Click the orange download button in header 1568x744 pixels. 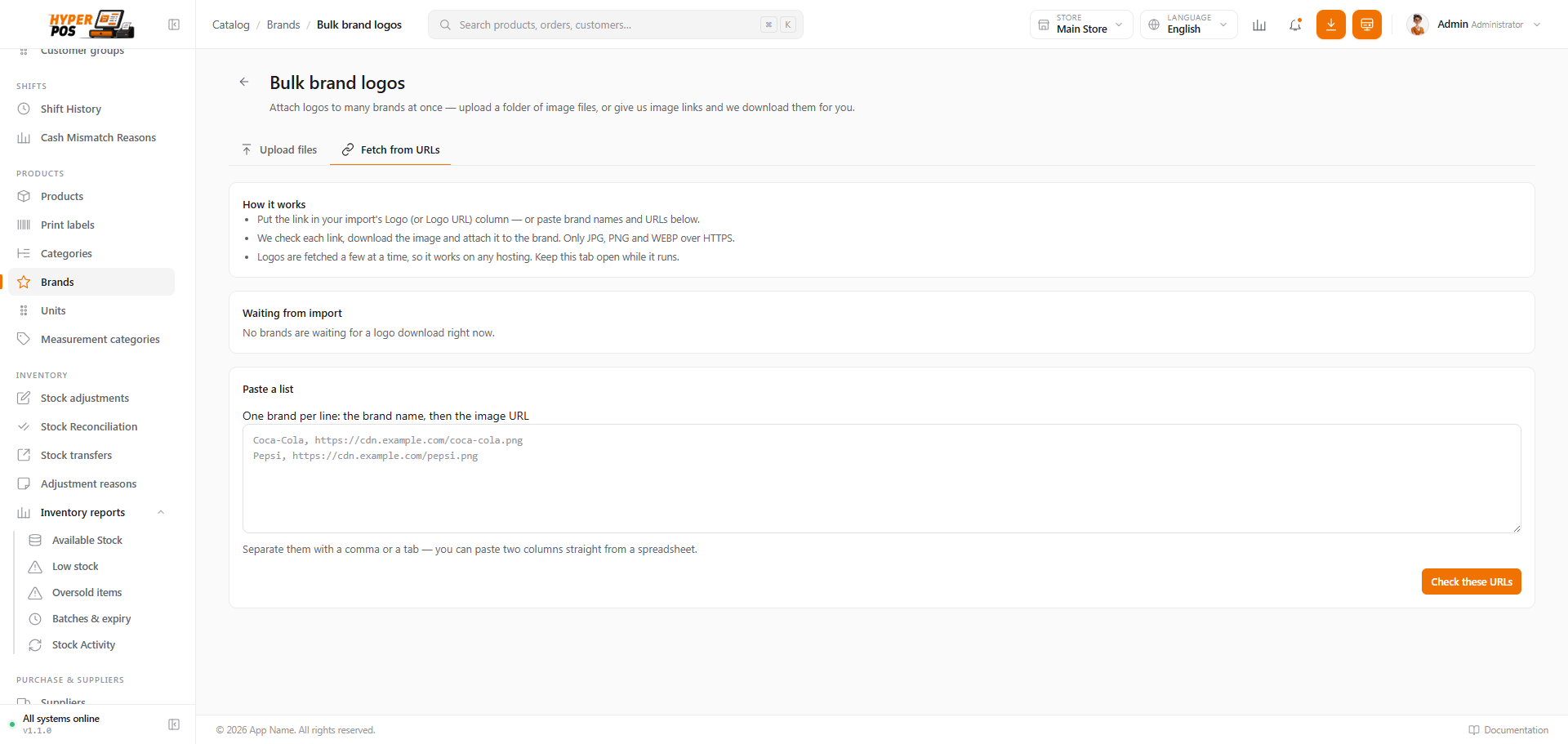pyautogui.click(x=1331, y=25)
